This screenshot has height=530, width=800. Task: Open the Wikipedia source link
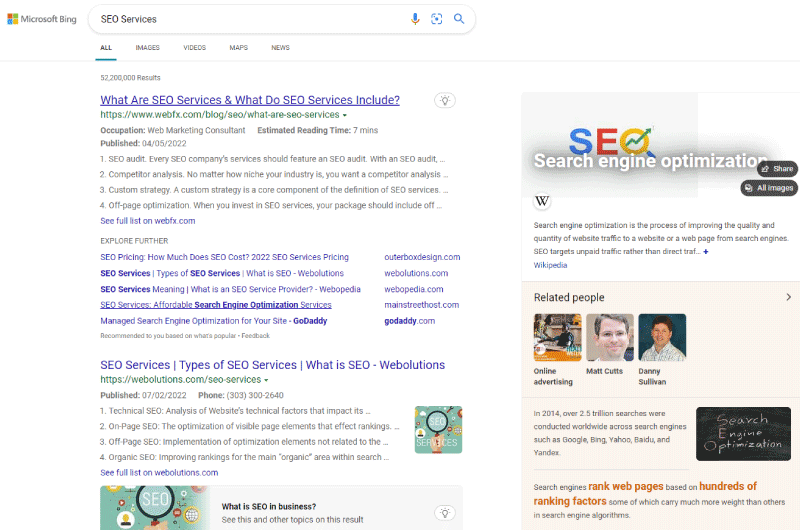click(550, 265)
